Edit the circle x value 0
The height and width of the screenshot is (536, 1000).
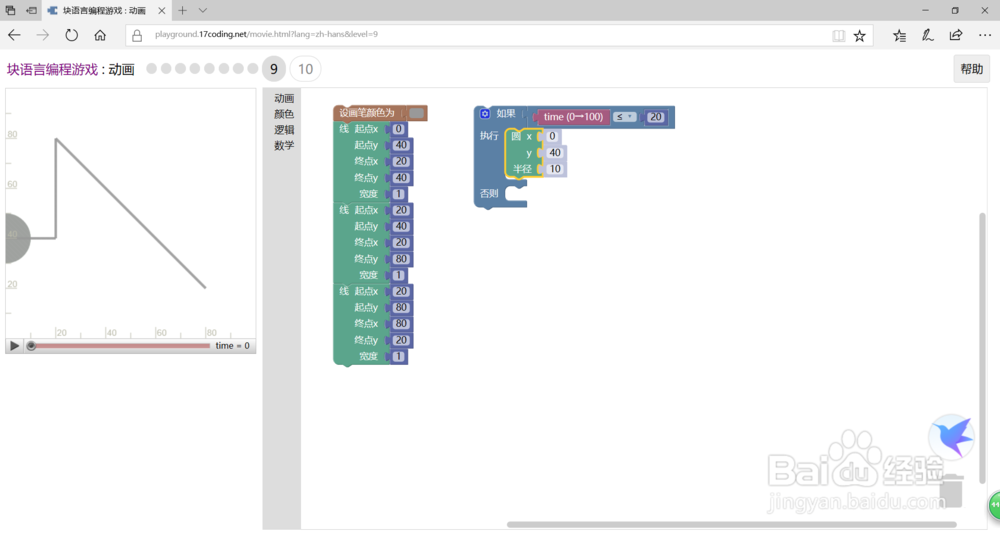[552, 136]
